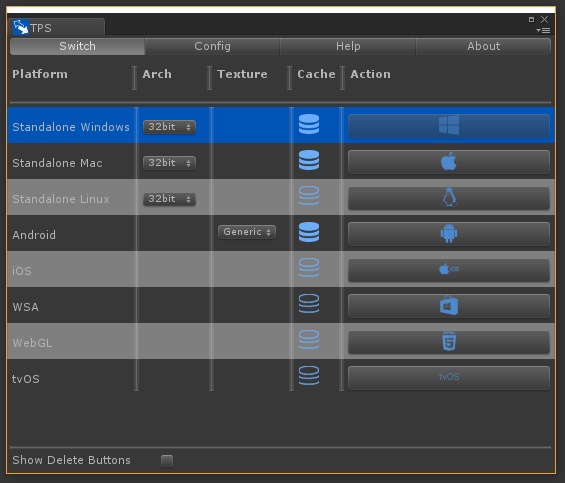
Task: Open Standalone Mac 32bit architecture dropdown
Action: pos(169,163)
